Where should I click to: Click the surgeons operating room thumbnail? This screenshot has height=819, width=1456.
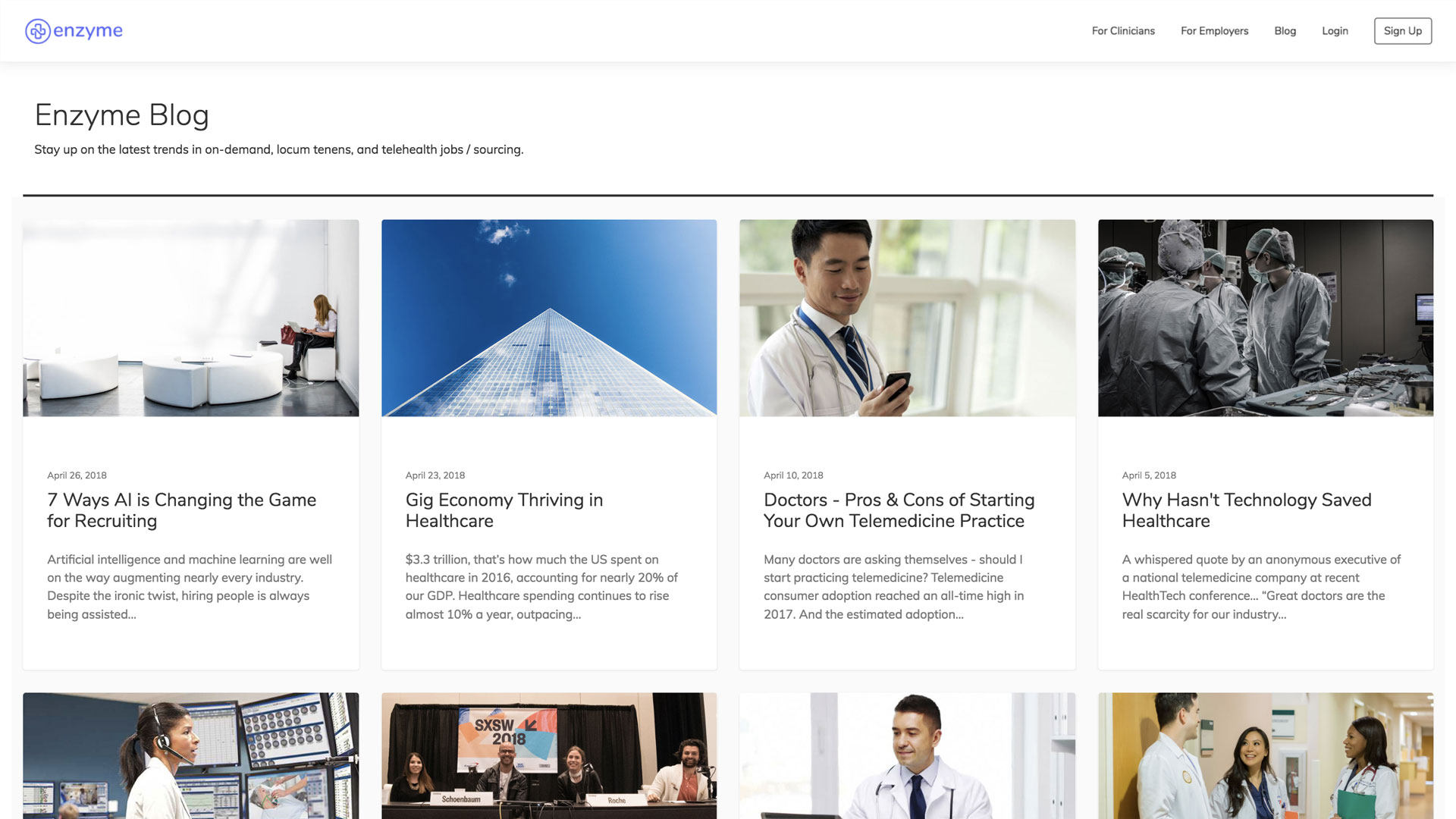click(x=1266, y=318)
